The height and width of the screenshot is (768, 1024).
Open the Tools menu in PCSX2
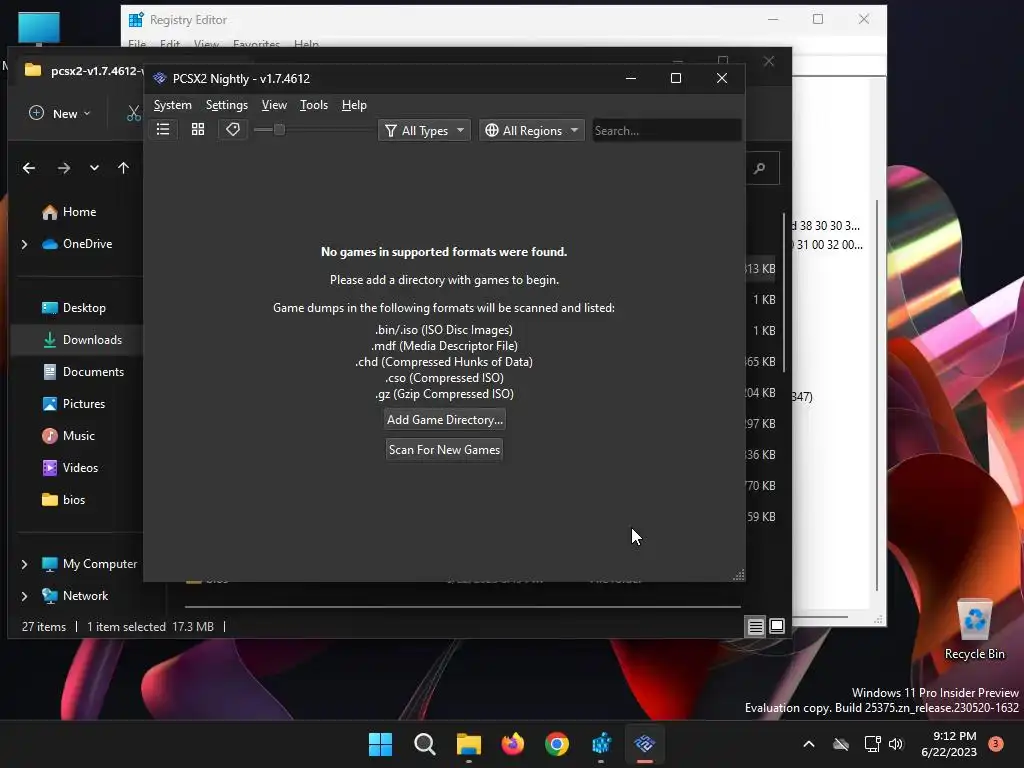pos(313,105)
